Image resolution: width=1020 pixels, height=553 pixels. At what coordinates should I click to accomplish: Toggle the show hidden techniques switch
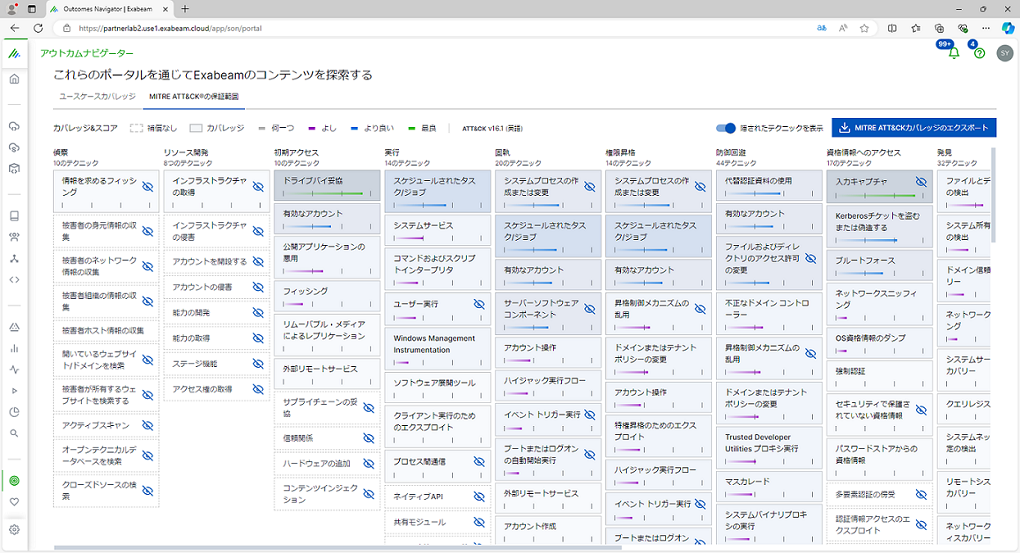(x=725, y=128)
